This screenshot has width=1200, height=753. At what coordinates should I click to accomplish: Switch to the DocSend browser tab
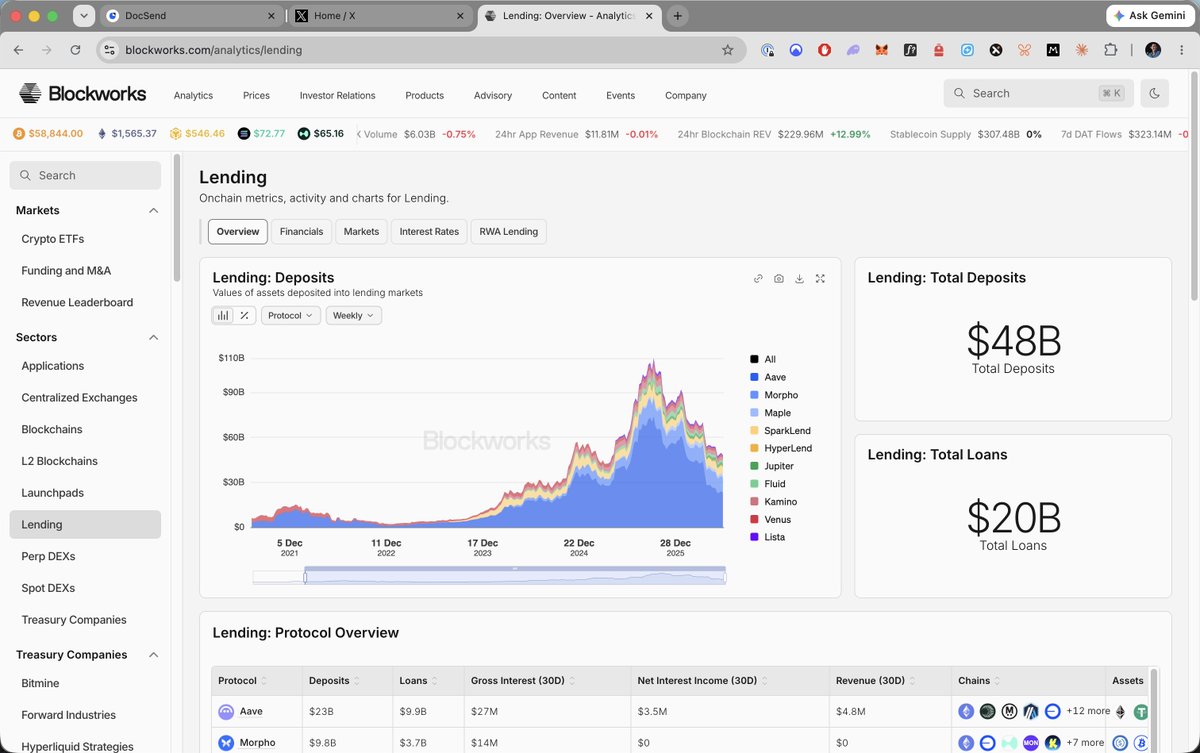(x=190, y=16)
